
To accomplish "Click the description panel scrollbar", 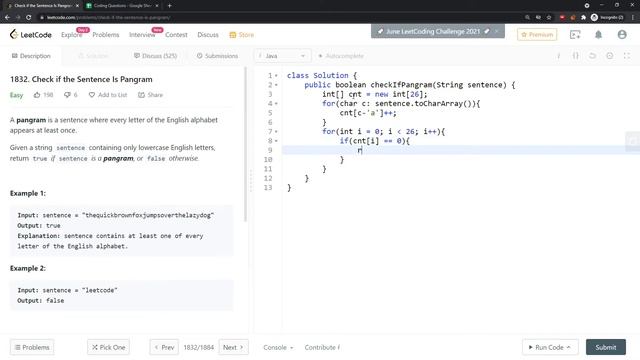I will pyautogui.click(x=245, y=144).
